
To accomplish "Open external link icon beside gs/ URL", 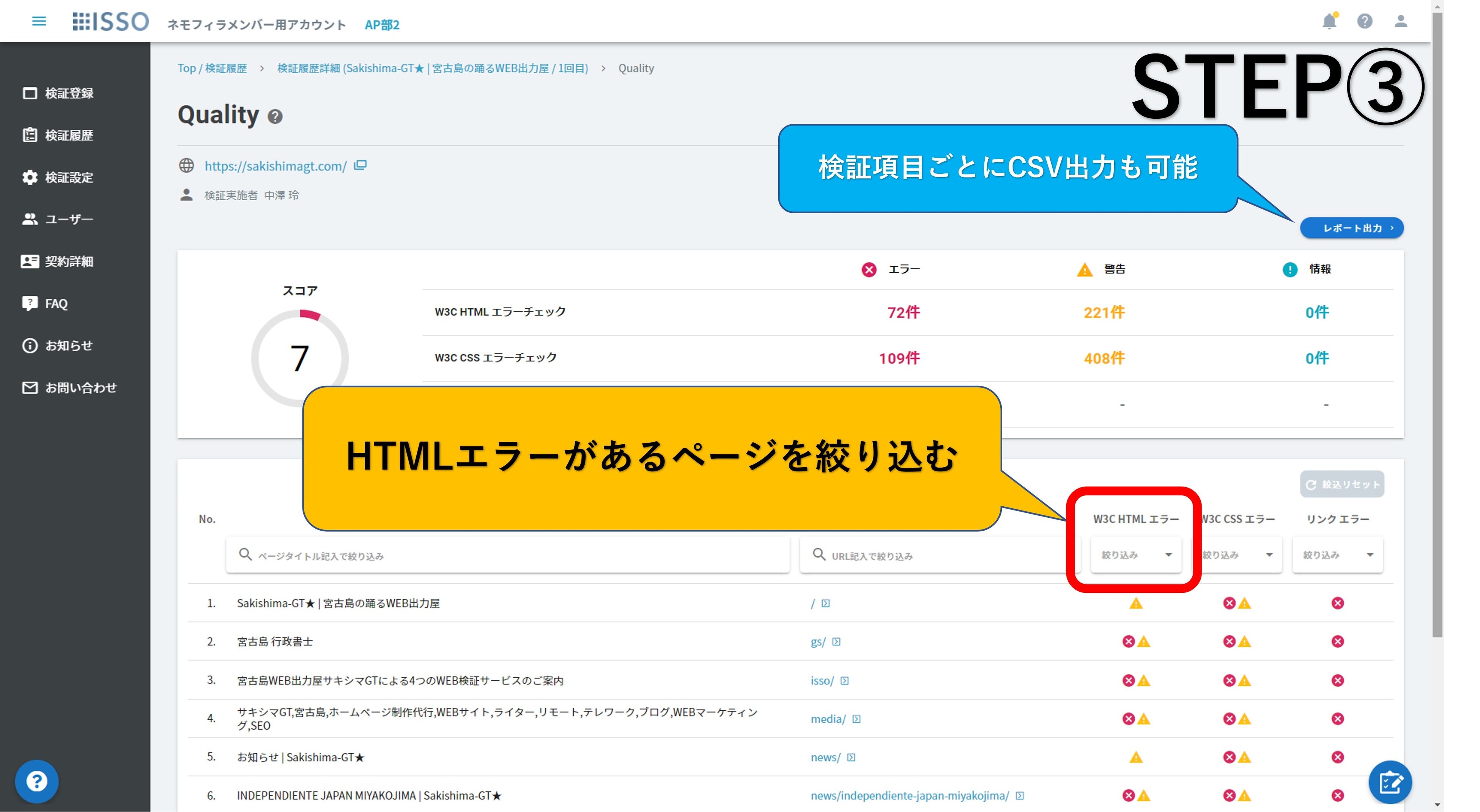I will tap(836, 642).
